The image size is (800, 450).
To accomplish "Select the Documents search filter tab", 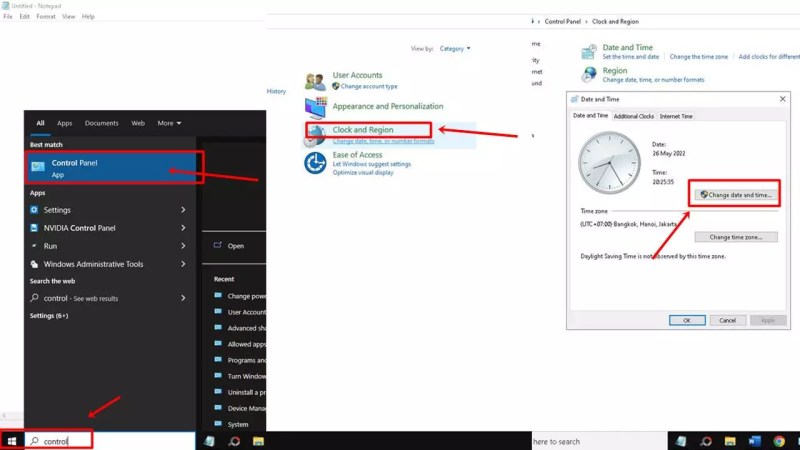I will [x=102, y=123].
